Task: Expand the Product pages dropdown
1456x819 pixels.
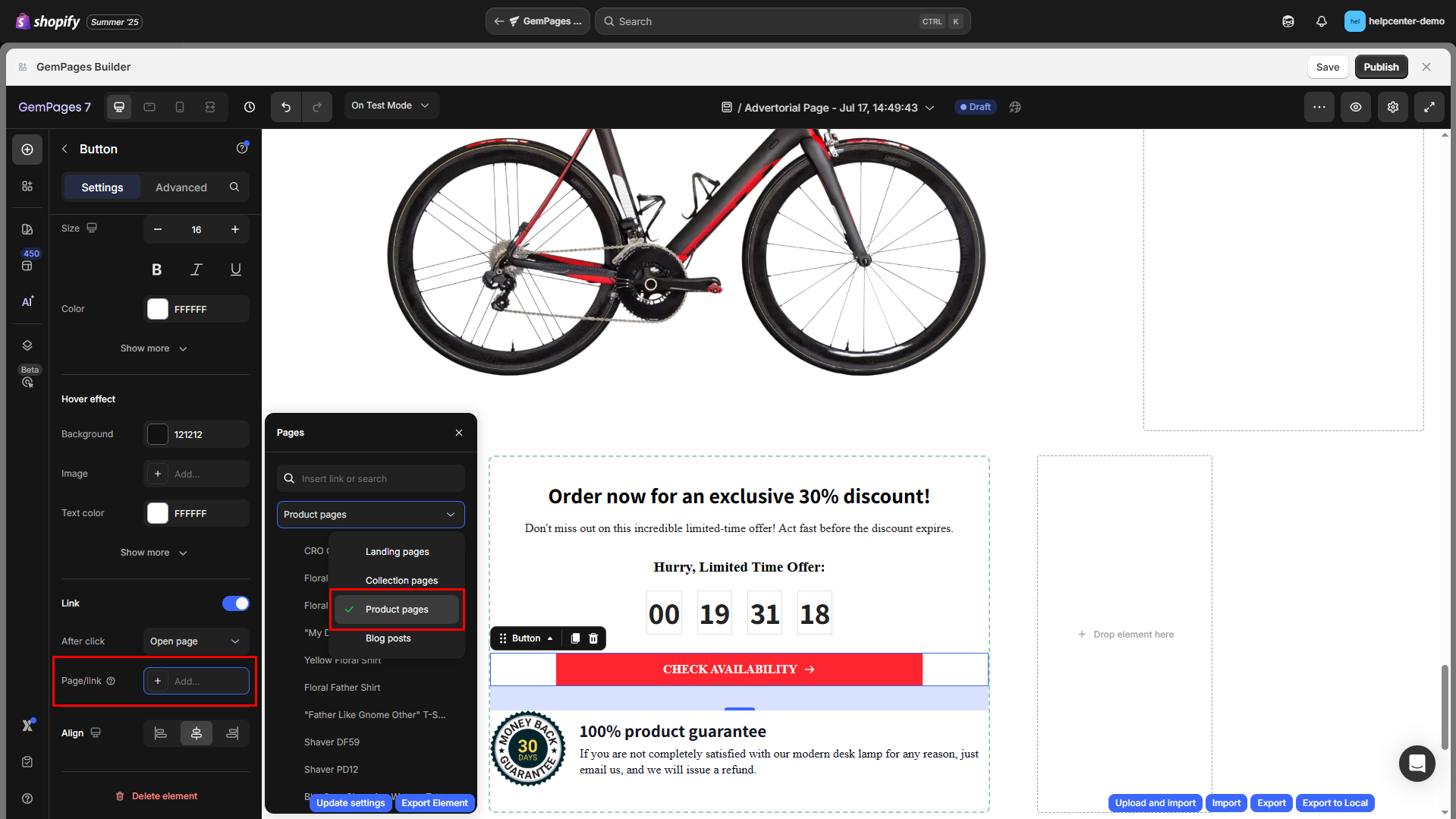Action: (x=370, y=515)
